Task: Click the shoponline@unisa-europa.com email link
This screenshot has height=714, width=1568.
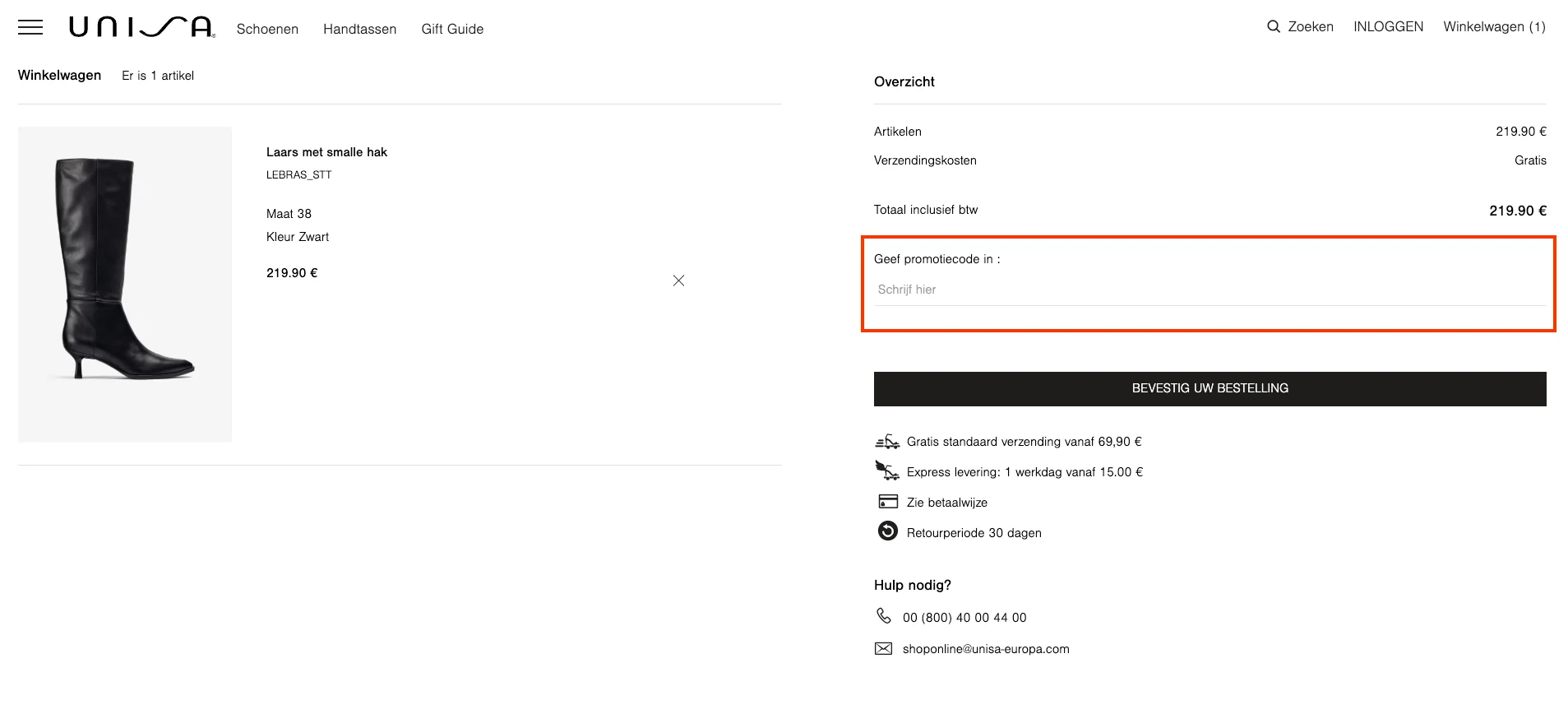Action: (x=986, y=649)
